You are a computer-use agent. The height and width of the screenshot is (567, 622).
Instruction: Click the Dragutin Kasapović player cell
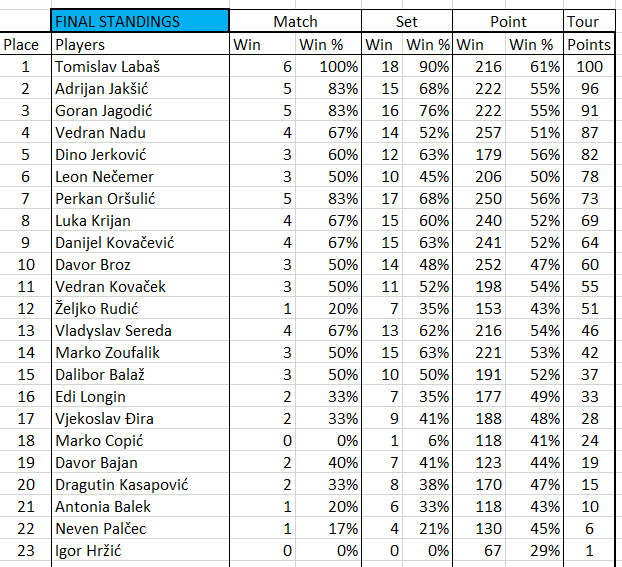coord(139,484)
